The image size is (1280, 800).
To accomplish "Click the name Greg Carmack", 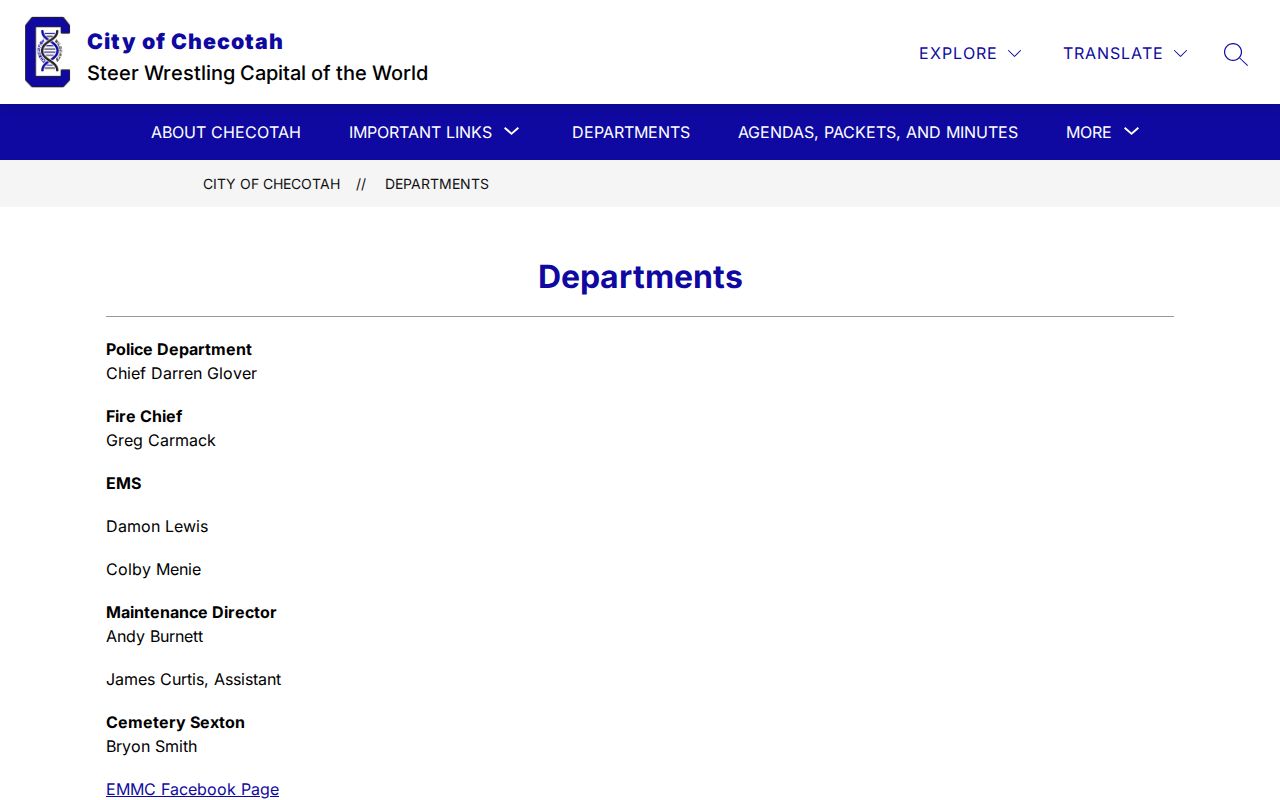I will (161, 440).
